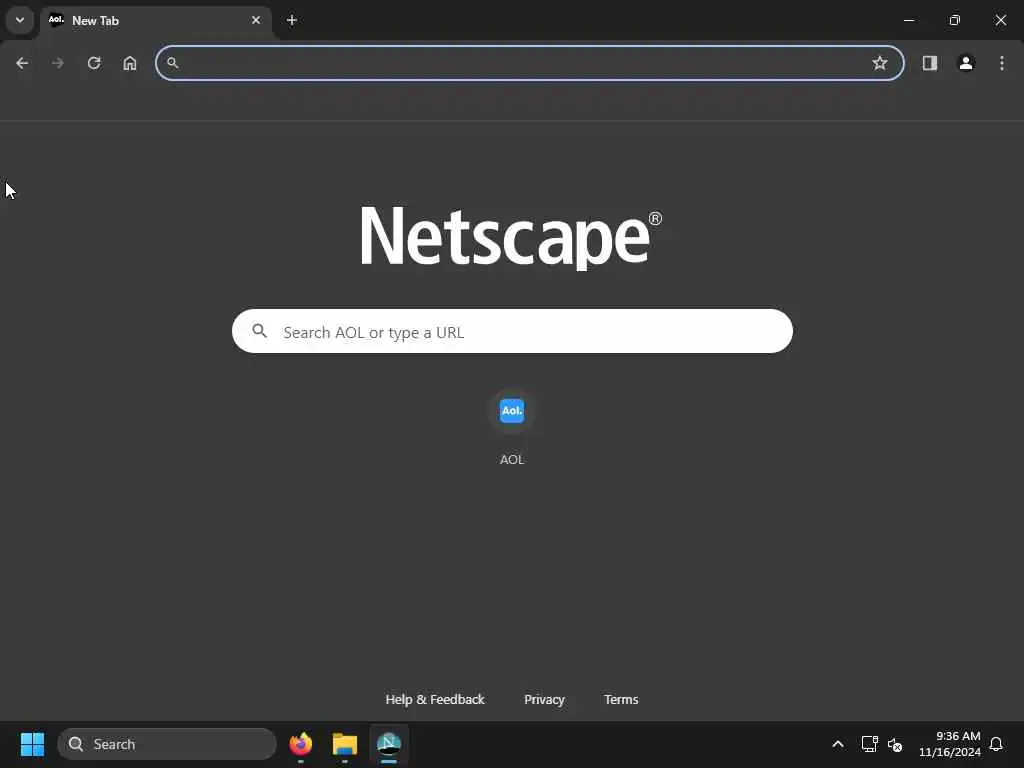Open network status tray icon
Image resolution: width=1024 pixels, height=768 pixels.
869,744
